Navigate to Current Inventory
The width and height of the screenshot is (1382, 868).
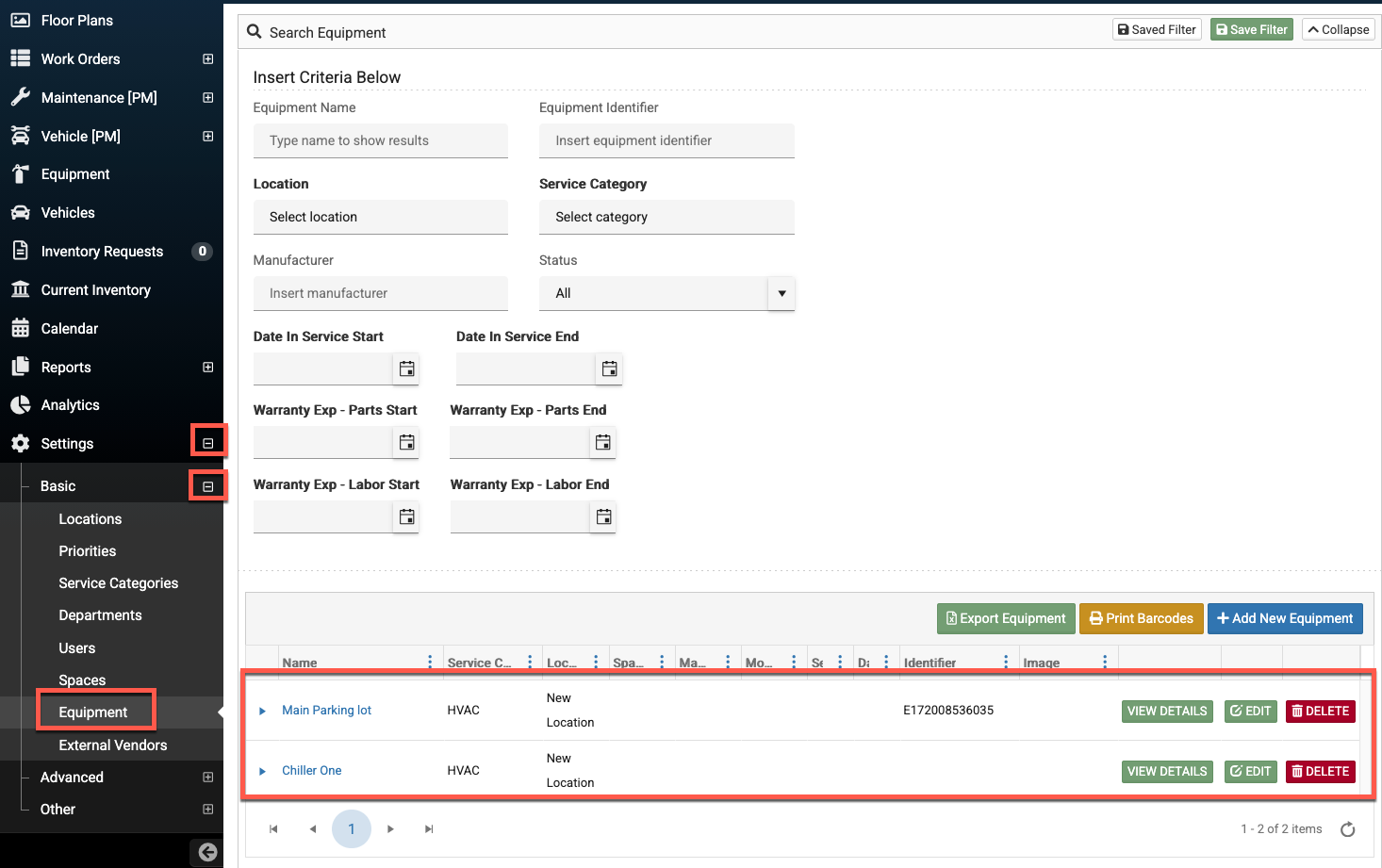95,290
